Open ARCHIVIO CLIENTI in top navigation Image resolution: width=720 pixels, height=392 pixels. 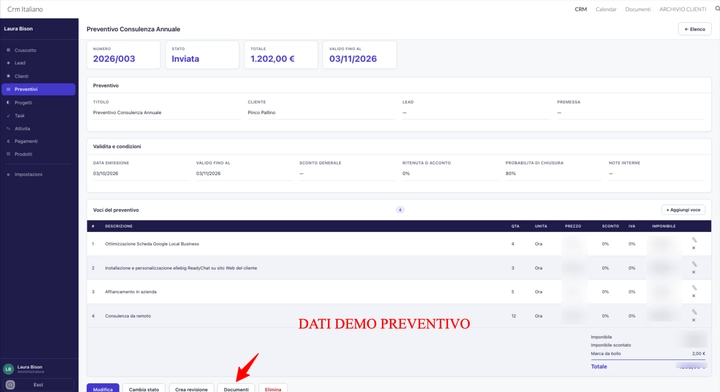tap(683, 9)
